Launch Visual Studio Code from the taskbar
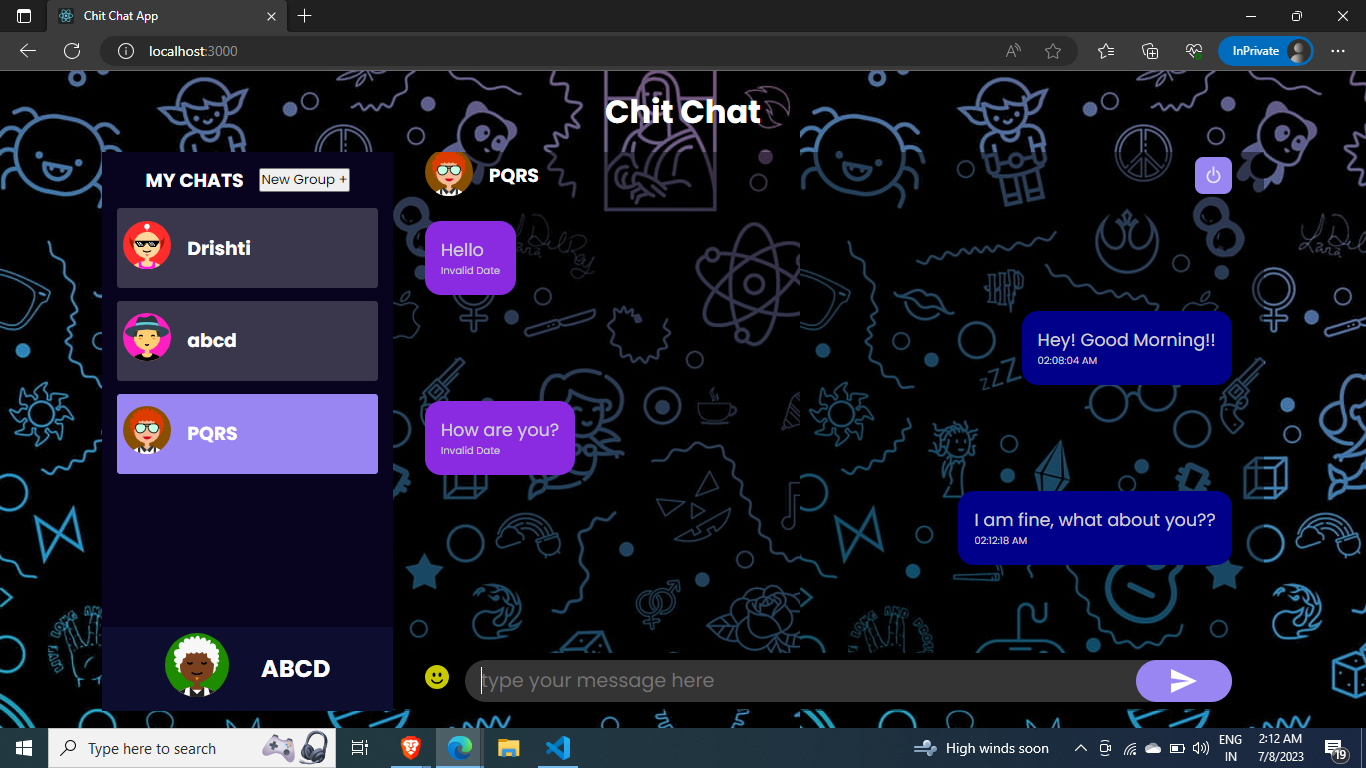 (558, 747)
